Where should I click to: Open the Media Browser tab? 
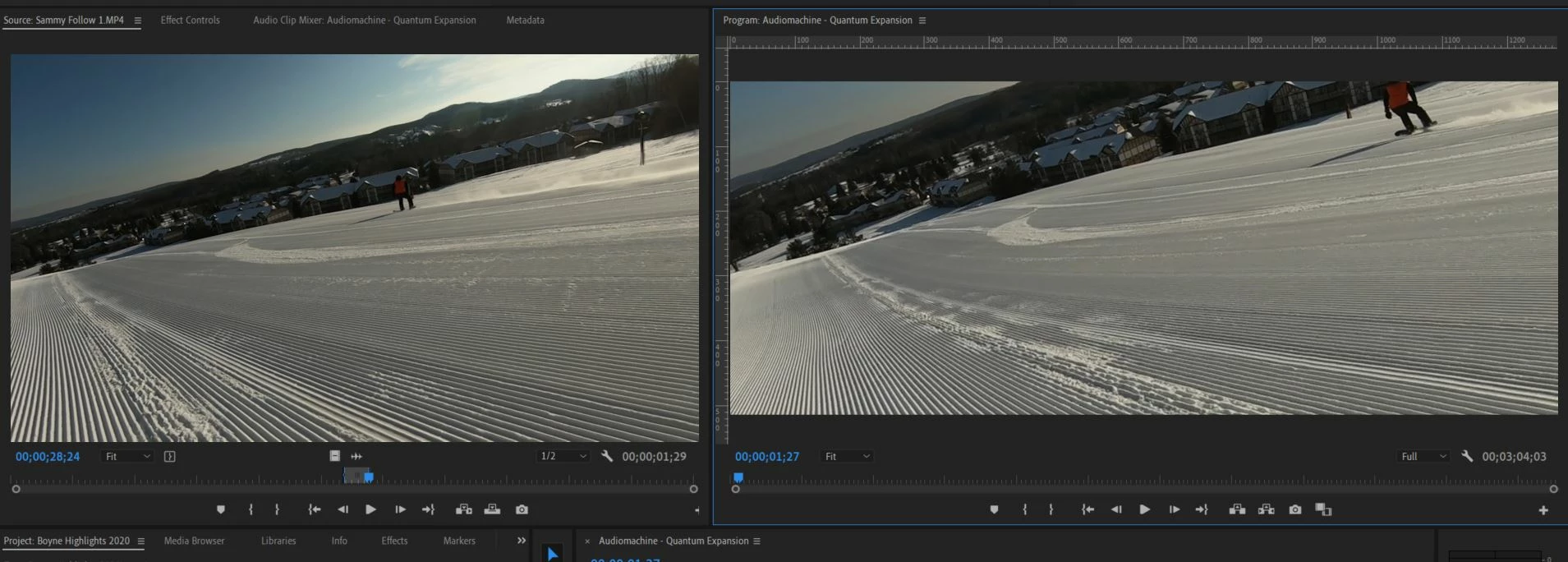pos(194,541)
